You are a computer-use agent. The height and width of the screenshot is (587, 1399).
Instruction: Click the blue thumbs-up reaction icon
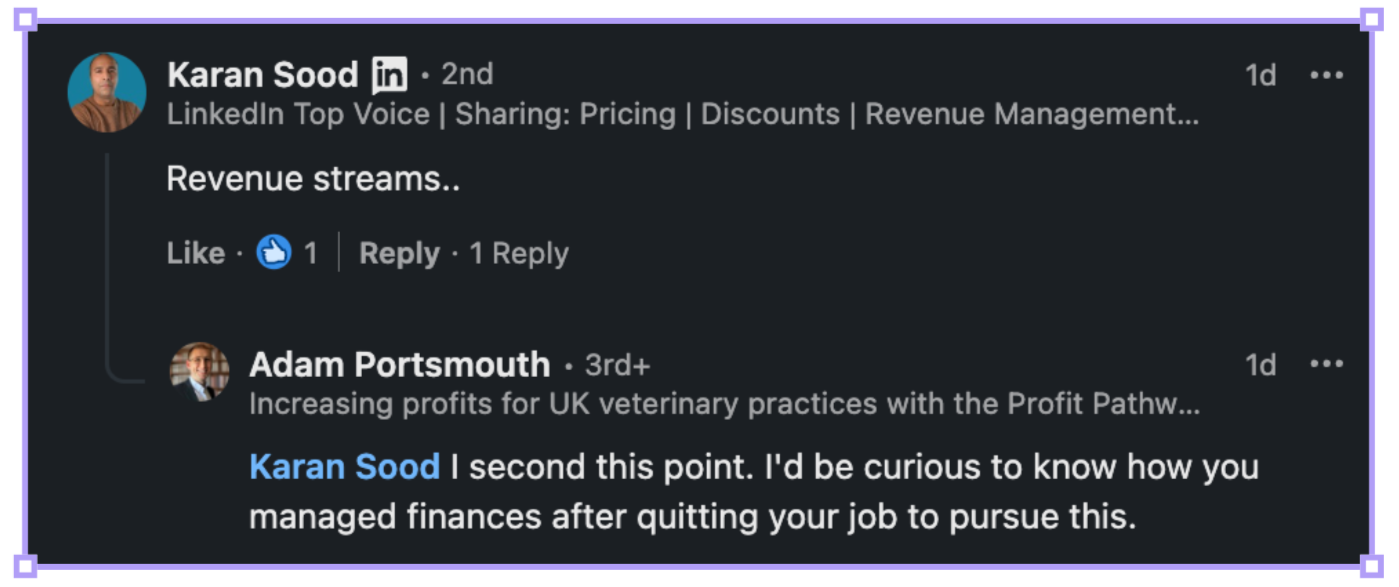pyautogui.click(x=273, y=253)
